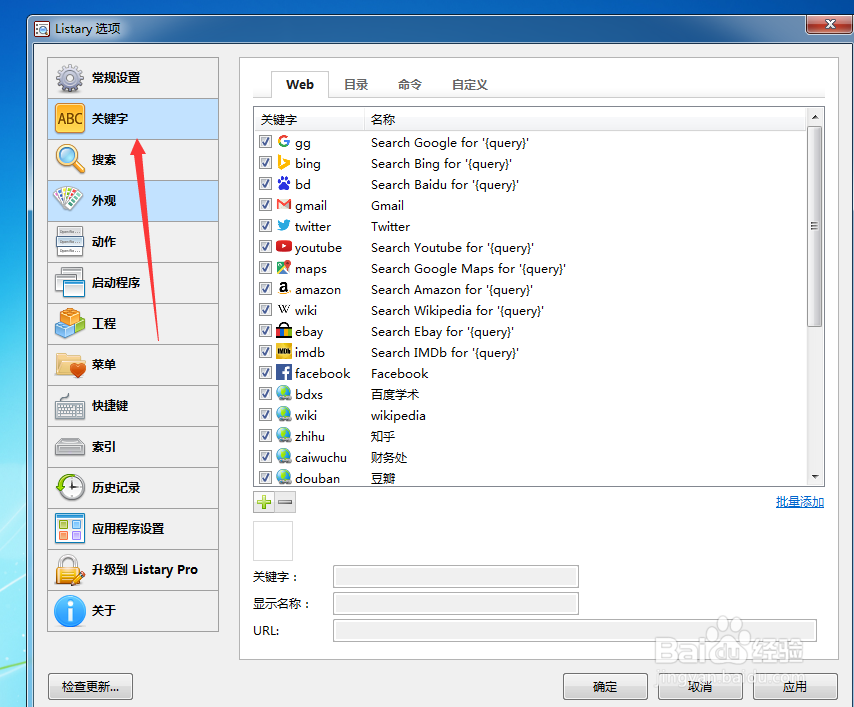Viewport: 854px width, 707px height.
Task: Click the empty icon preview box
Action: pyautogui.click(x=273, y=541)
